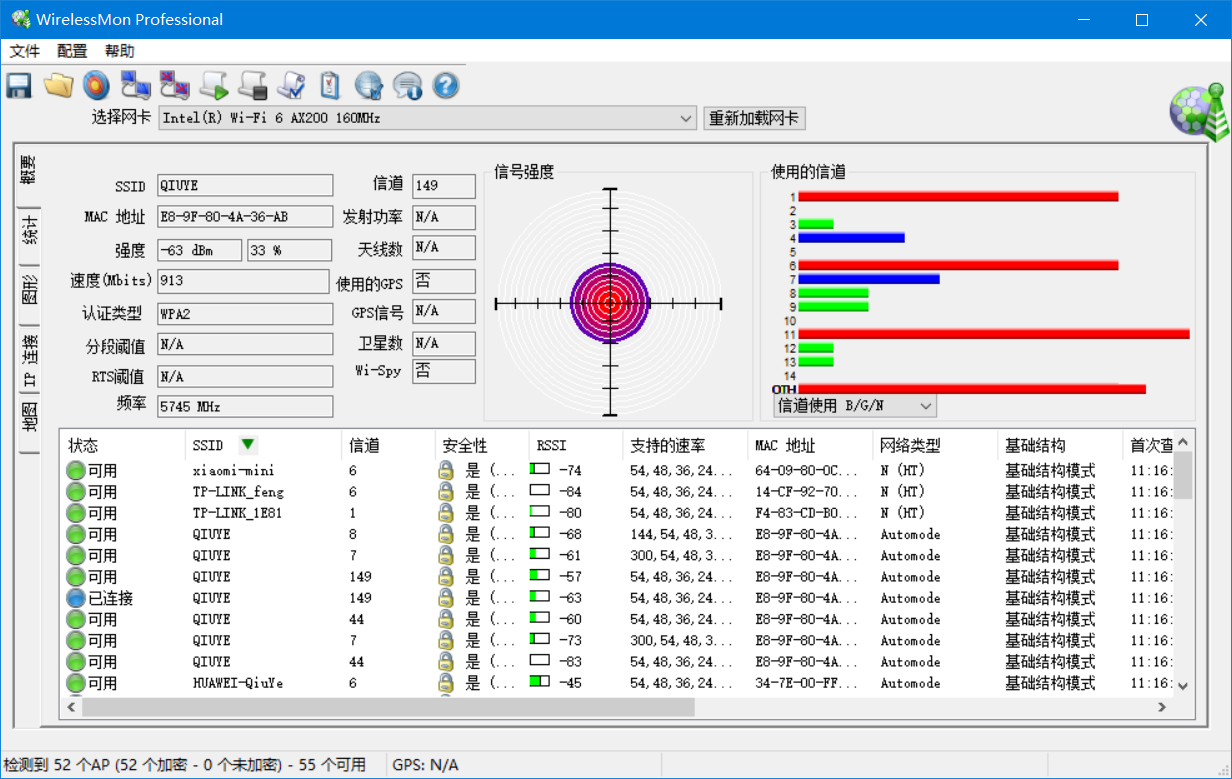Click the green status icon for TP-LINK_feng
Image resolution: width=1232 pixels, height=779 pixels.
pyautogui.click(x=76, y=491)
